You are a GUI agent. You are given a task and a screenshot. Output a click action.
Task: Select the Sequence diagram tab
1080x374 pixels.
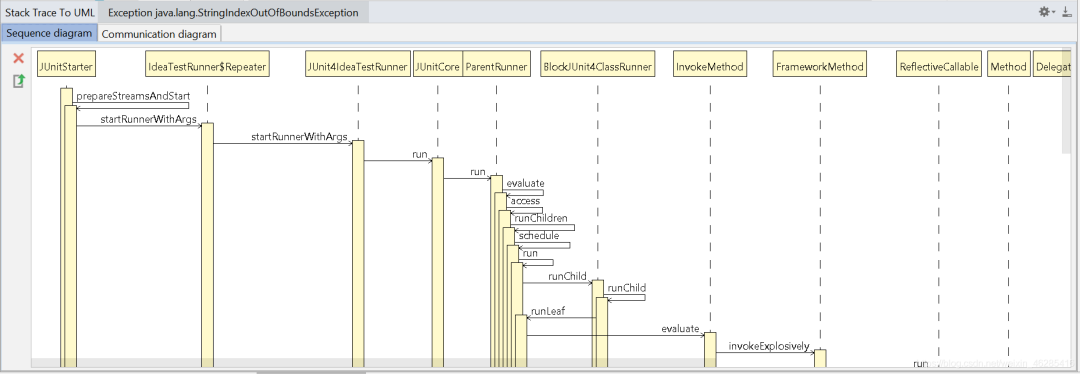[49, 33]
